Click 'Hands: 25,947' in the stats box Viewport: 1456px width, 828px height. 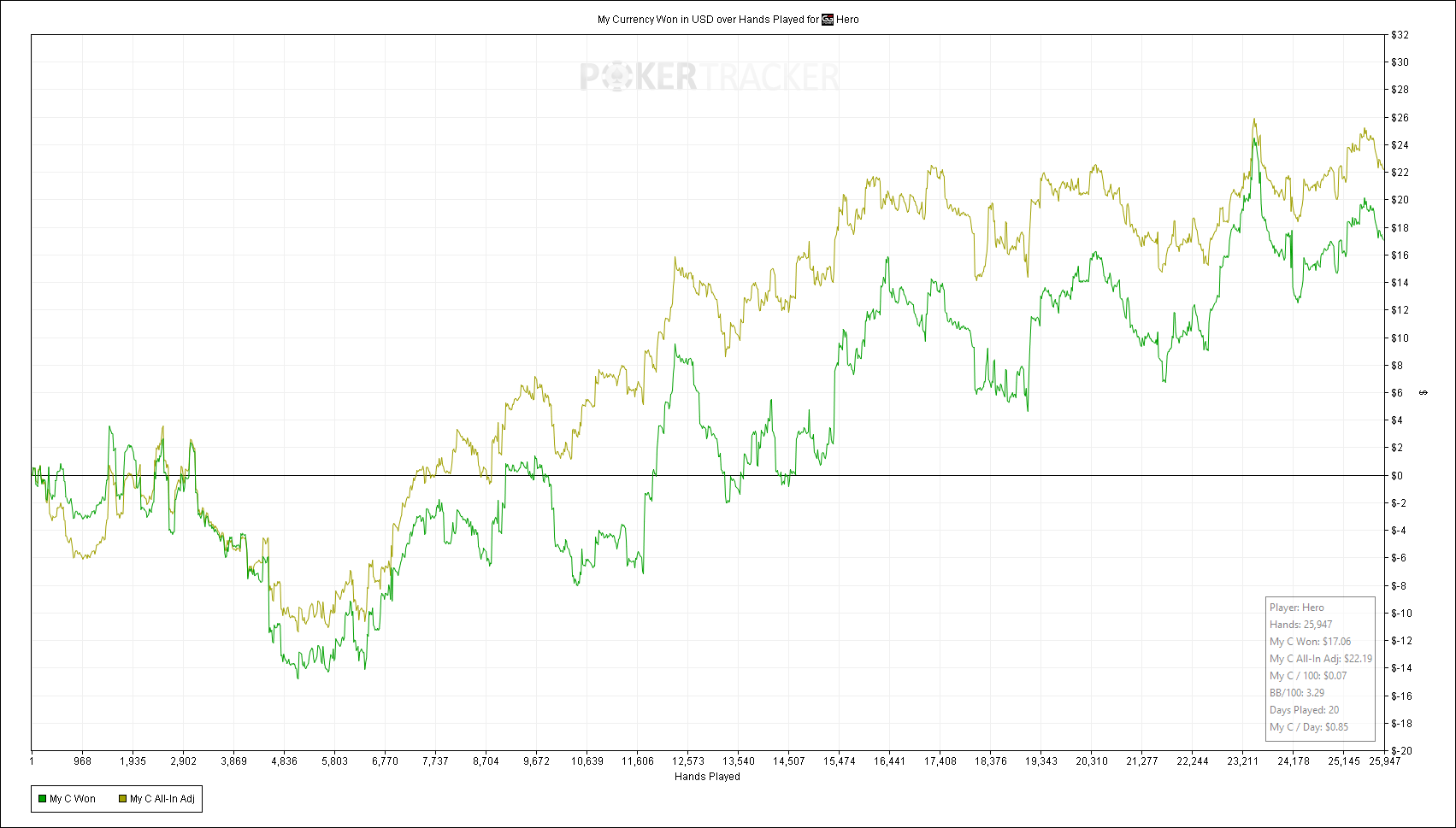click(1300, 625)
